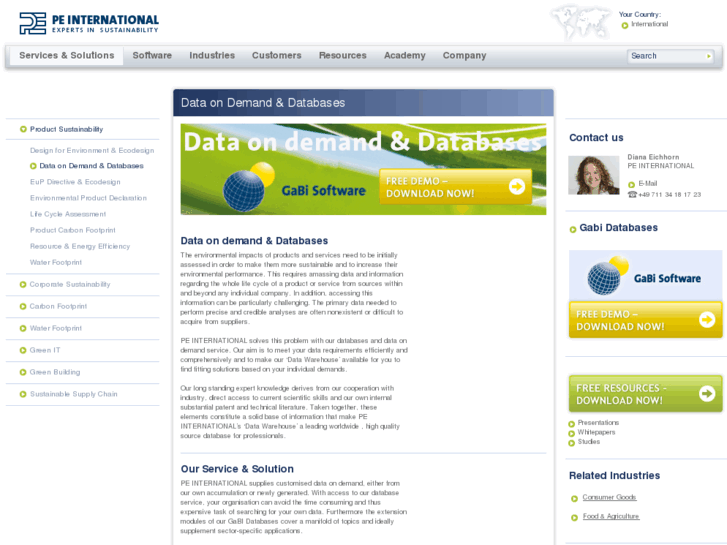Screen dimensions: 727x545
Task: Open the Industries menu
Action: coord(212,55)
